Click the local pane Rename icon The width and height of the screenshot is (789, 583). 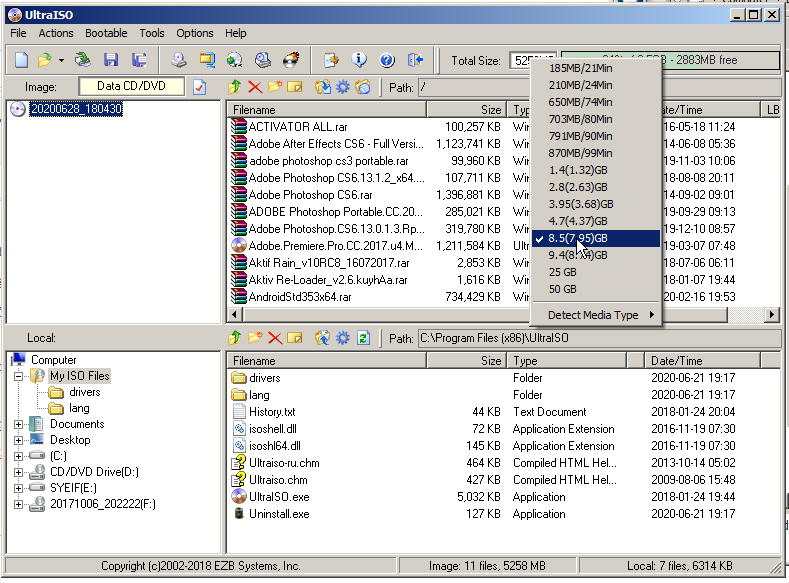tap(294, 338)
